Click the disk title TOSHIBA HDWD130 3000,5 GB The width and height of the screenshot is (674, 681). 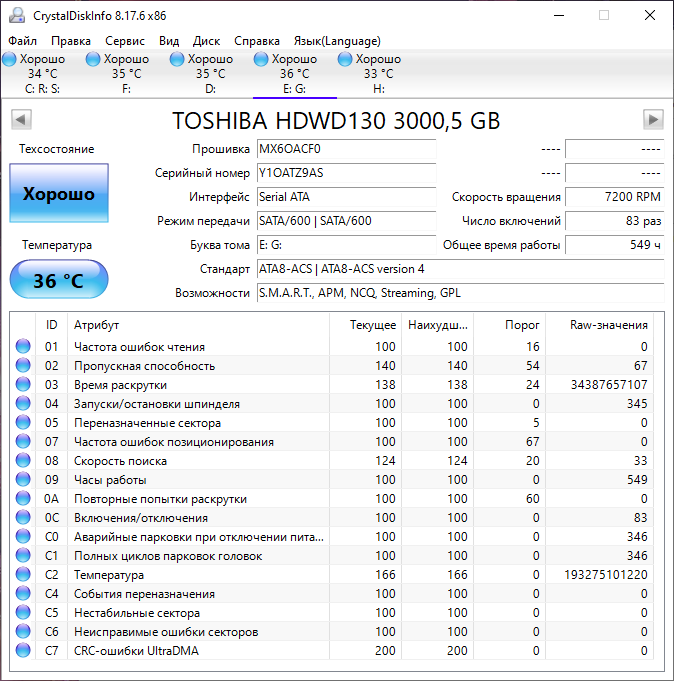coord(336,120)
